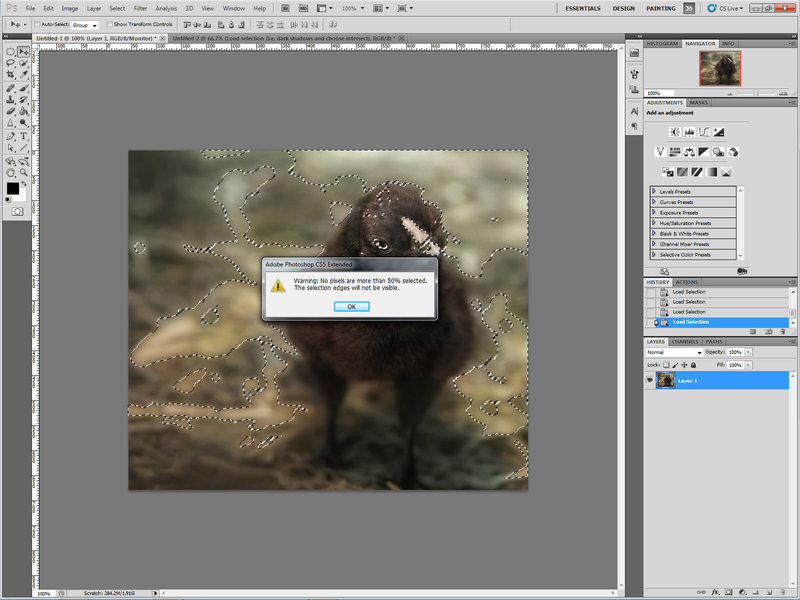
Task: Toggle lock all for the layer
Action: click(693, 365)
